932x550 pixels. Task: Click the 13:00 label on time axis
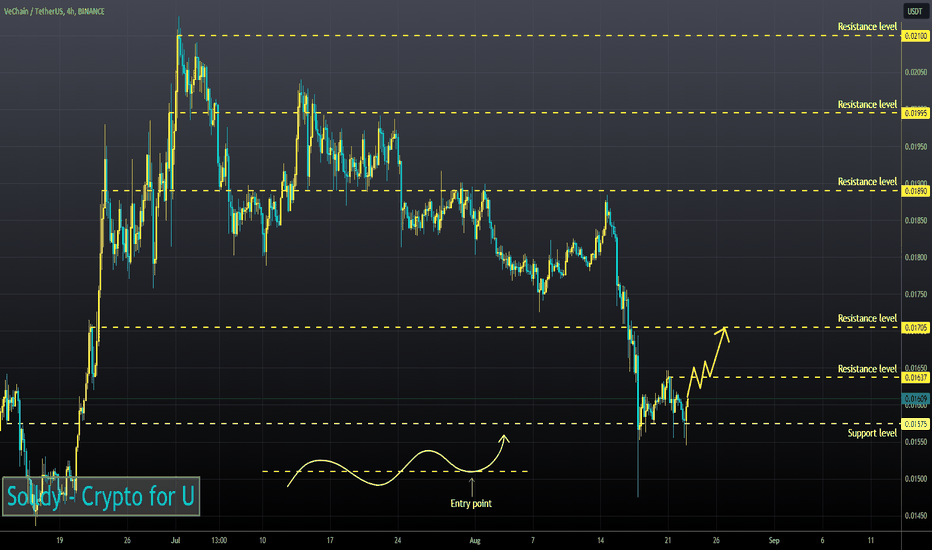click(219, 540)
